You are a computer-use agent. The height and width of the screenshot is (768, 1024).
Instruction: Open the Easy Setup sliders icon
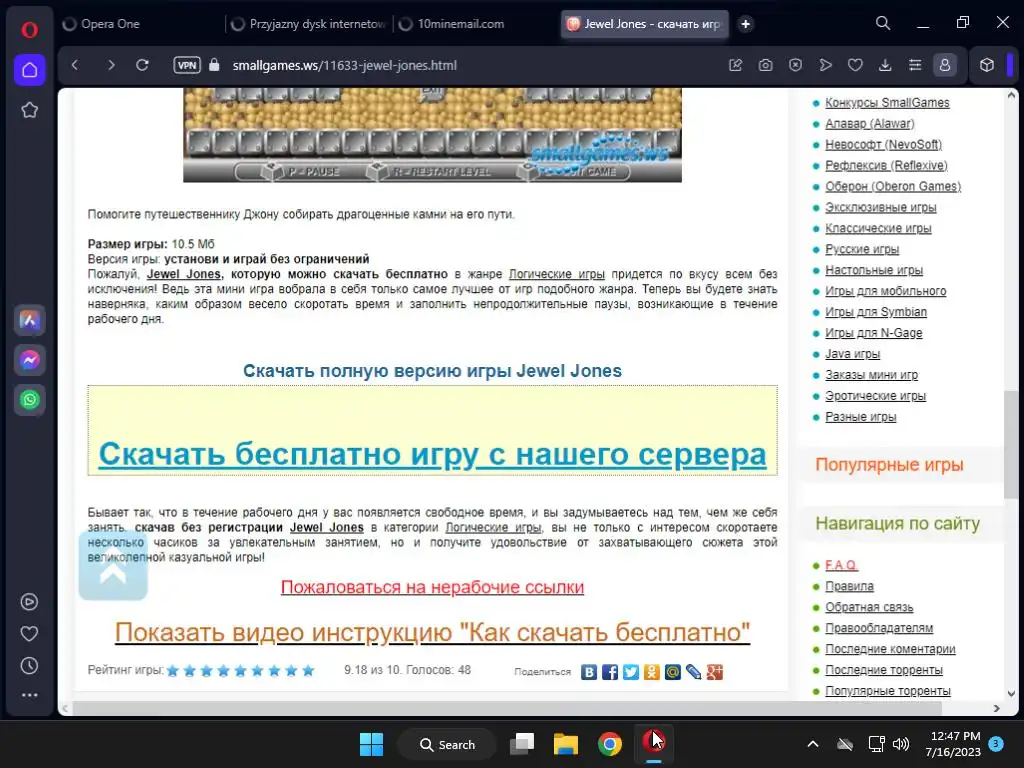tap(915, 65)
